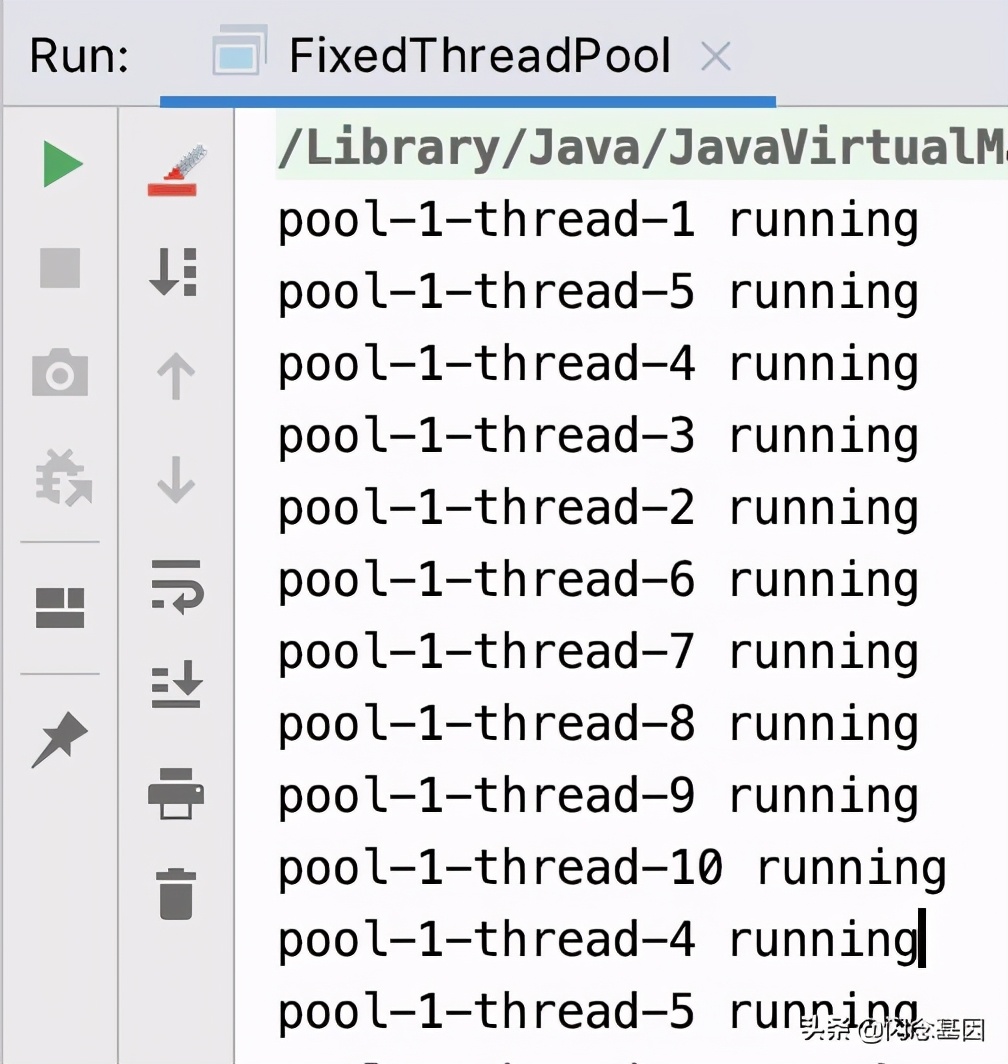Toggle soft-wrap for console output
The image size is (1008, 1064).
tap(176, 587)
